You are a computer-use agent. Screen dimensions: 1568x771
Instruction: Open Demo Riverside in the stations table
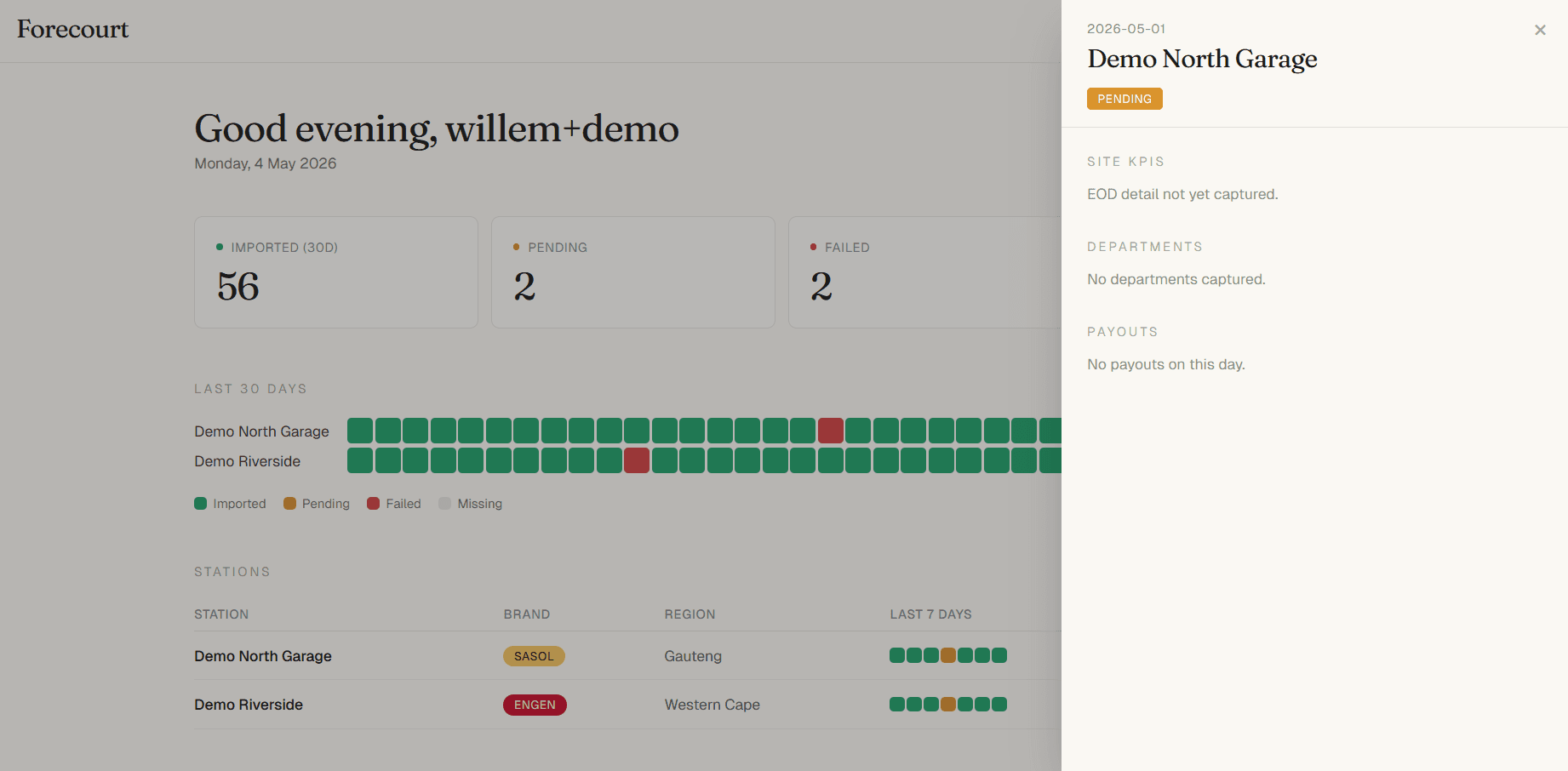pos(249,705)
